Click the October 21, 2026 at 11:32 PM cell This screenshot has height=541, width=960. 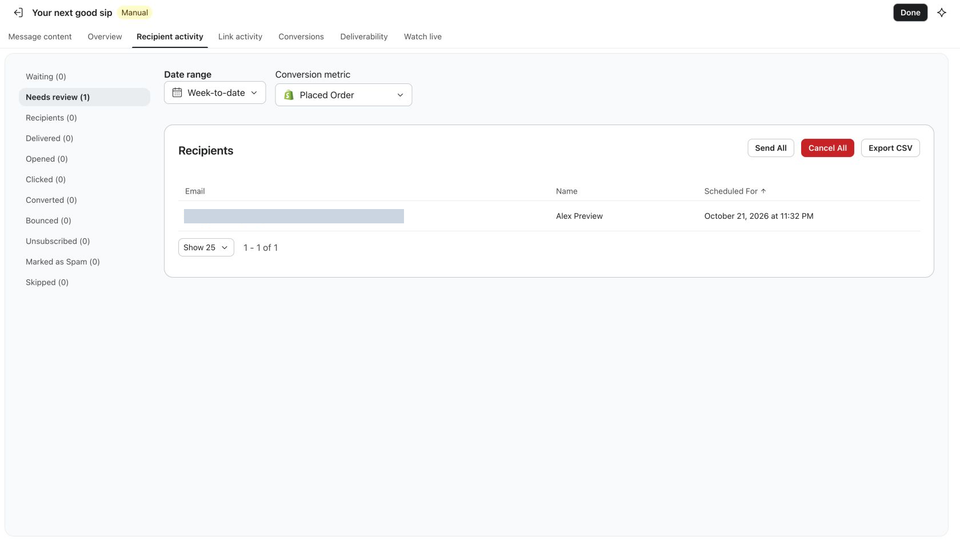tap(759, 216)
